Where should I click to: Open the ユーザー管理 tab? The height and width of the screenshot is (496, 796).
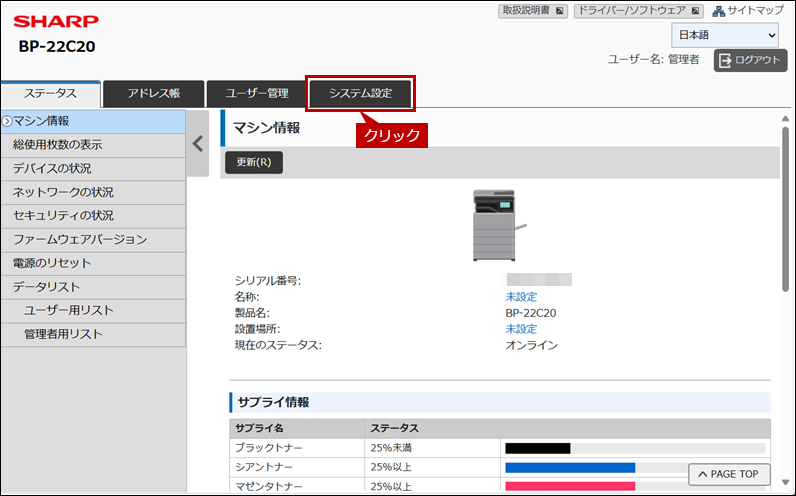point(257,94)
